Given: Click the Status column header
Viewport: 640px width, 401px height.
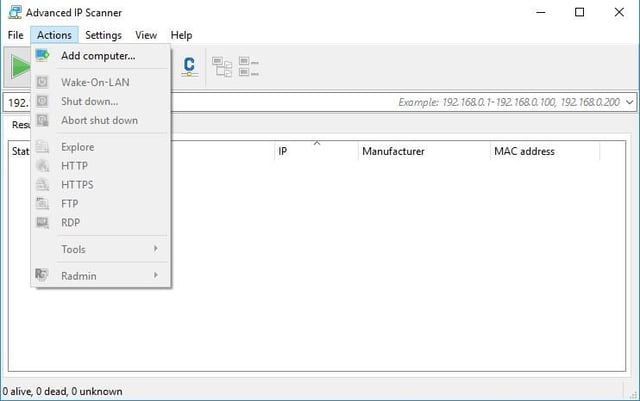Looking at the screenshot, I should pyautogui.click(x=20, y=151).
